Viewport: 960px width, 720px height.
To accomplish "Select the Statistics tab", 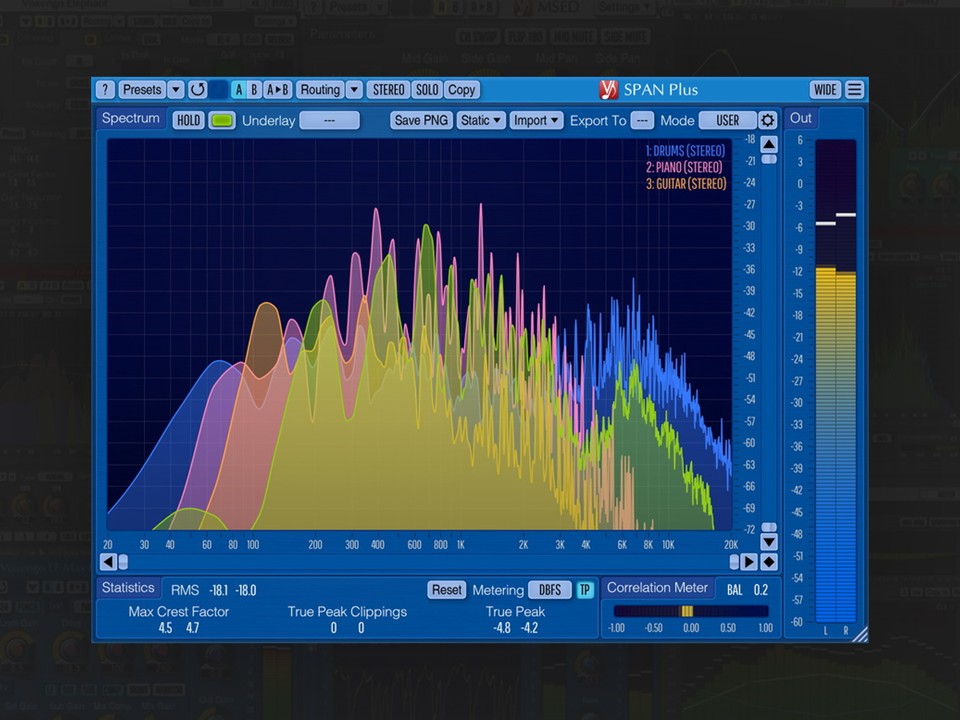I will click(x=128, y=588).
